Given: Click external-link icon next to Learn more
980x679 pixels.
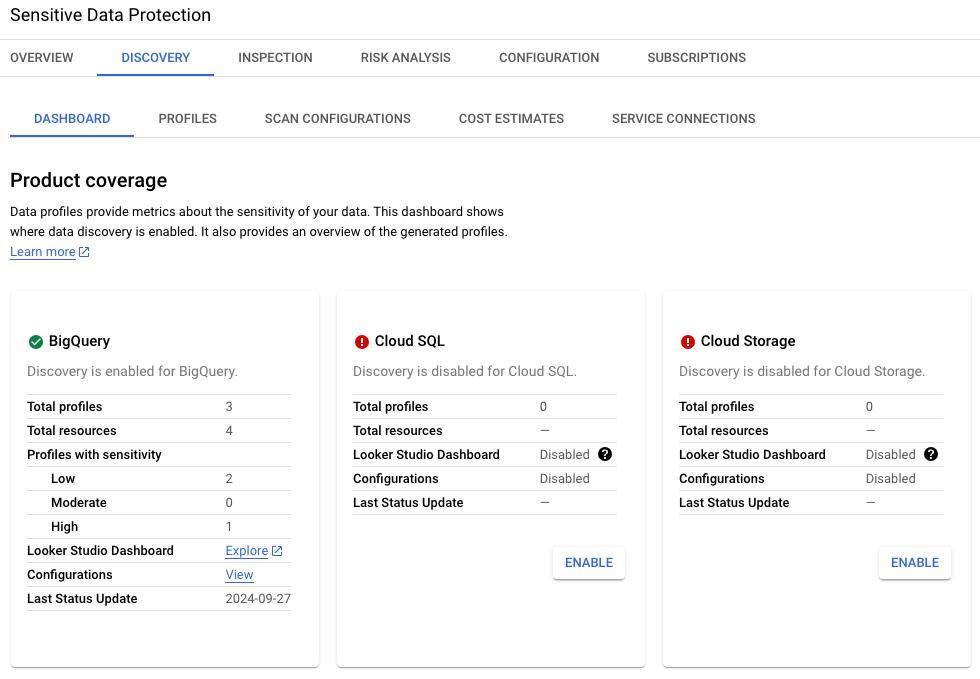Looking at the screenshot, I should click(84, 252).
